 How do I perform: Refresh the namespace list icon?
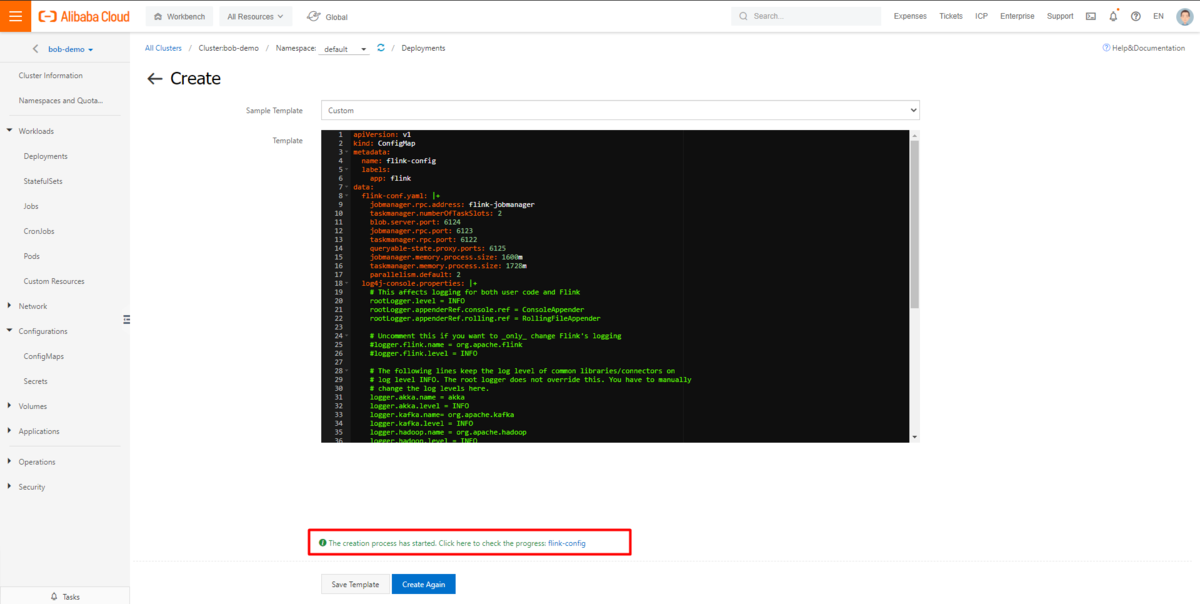click(381, 48)
